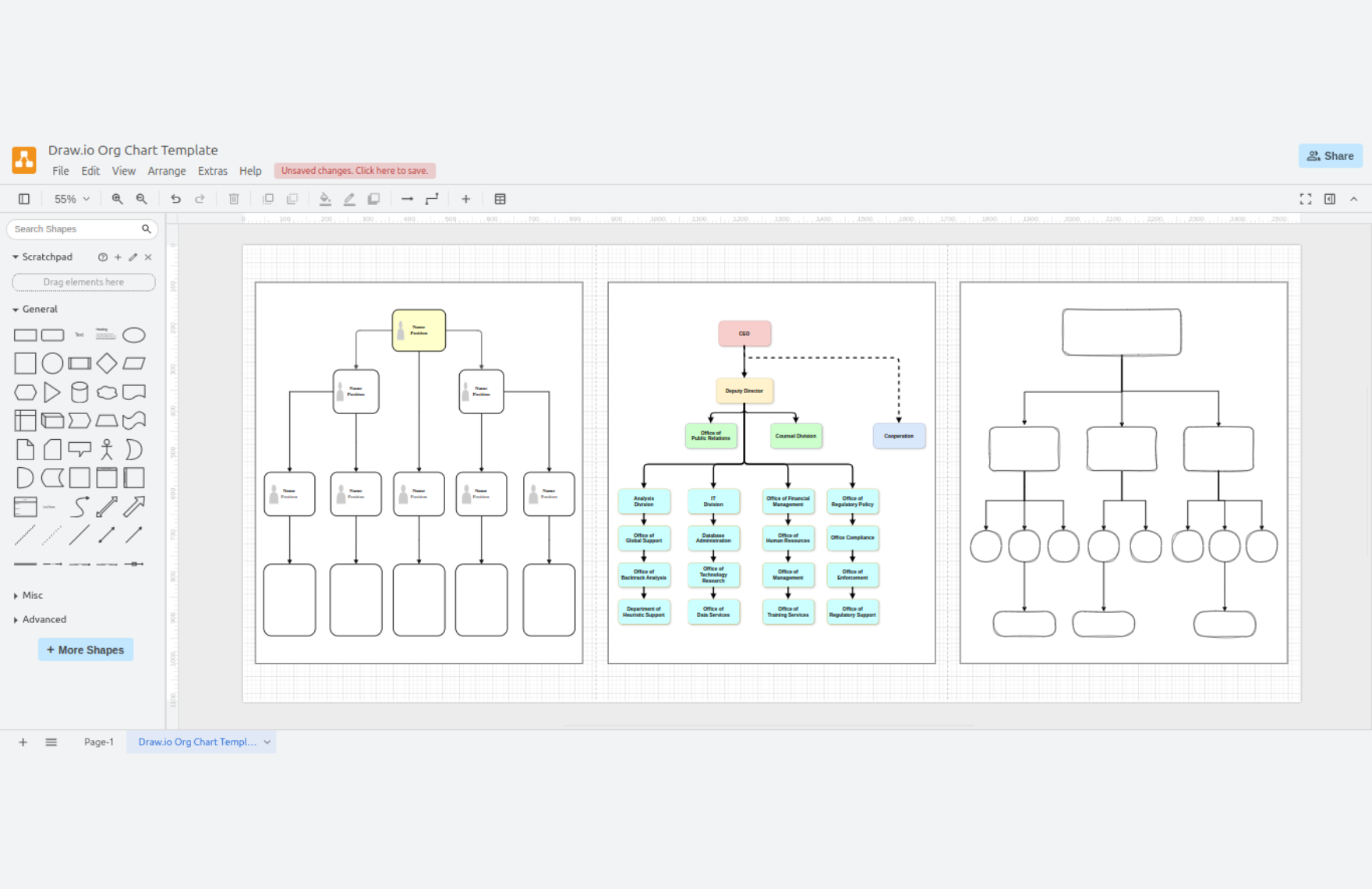Open the connection arrow style
This screenshot has height=889, width=1372.
[x=407, y=199]
